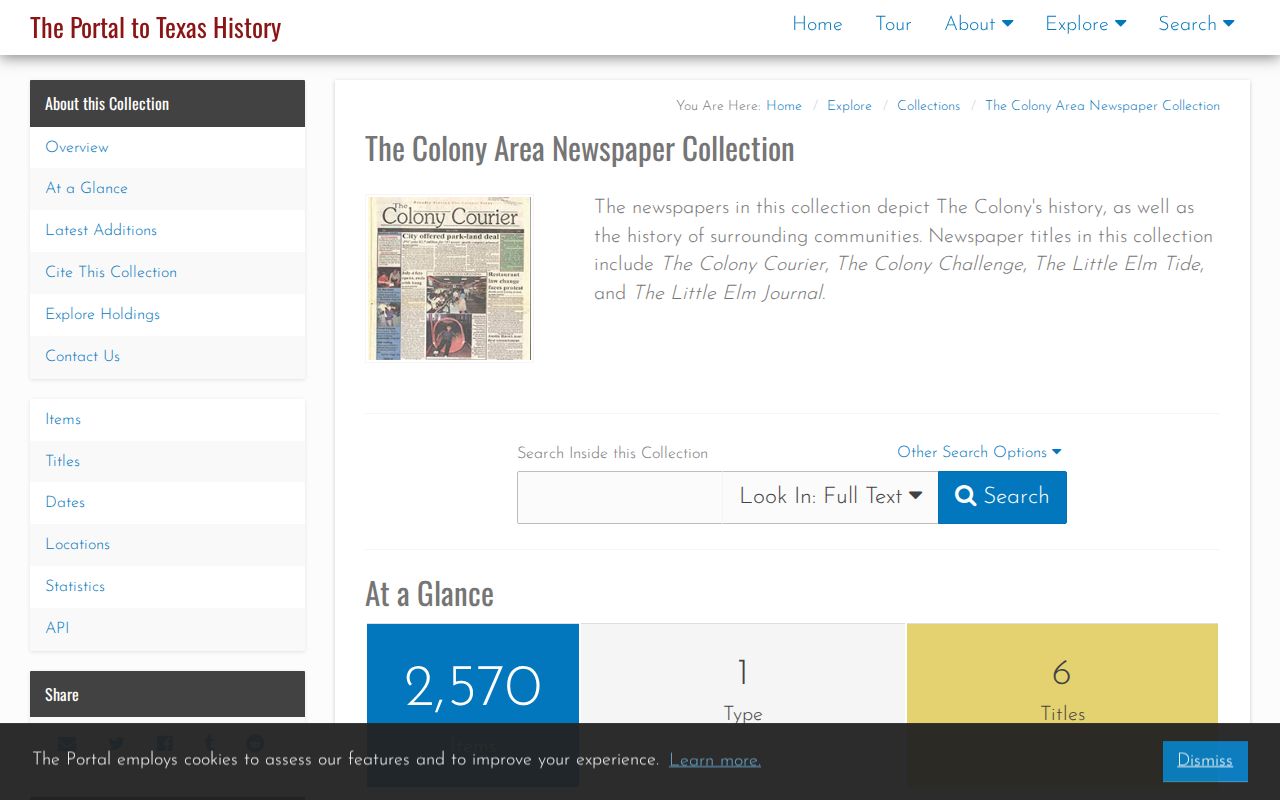Jump to At a Glance sidebar link
The height and width of the screenshot is (800, 1280).
167,188
